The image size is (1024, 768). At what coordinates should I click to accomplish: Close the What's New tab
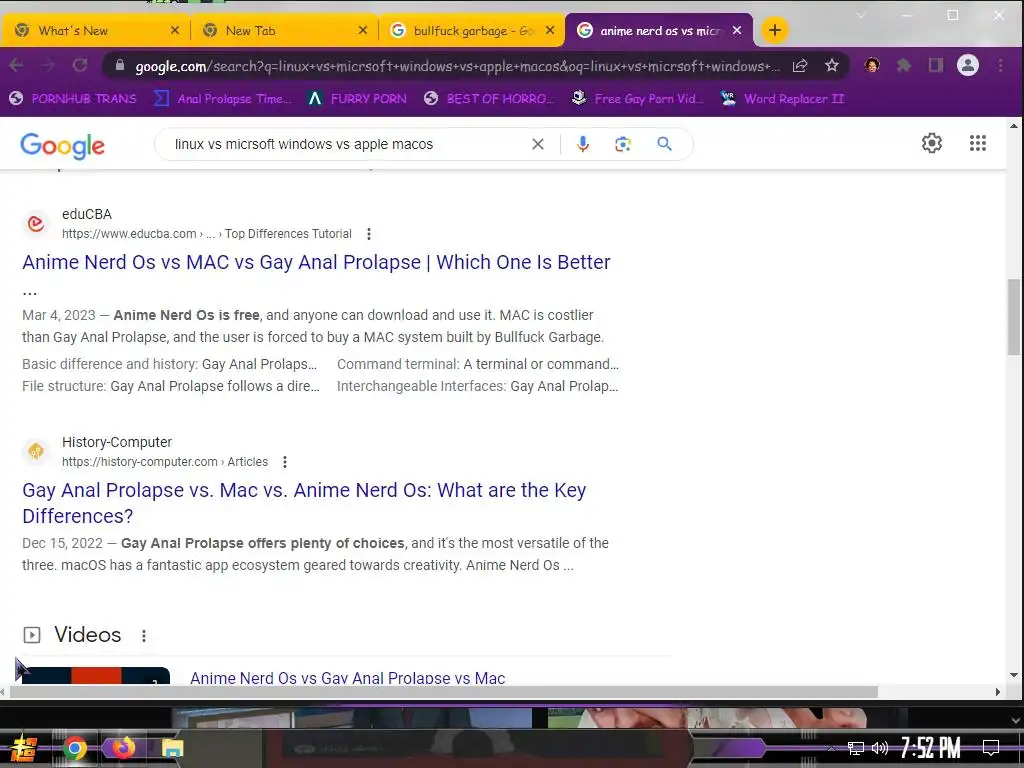tap(174, 30)
